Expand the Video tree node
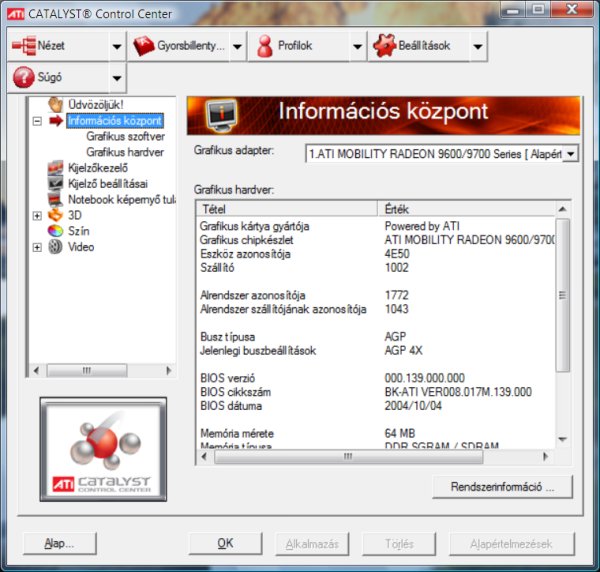Screen dimensions: 600x572 click(x=37, y=247)
